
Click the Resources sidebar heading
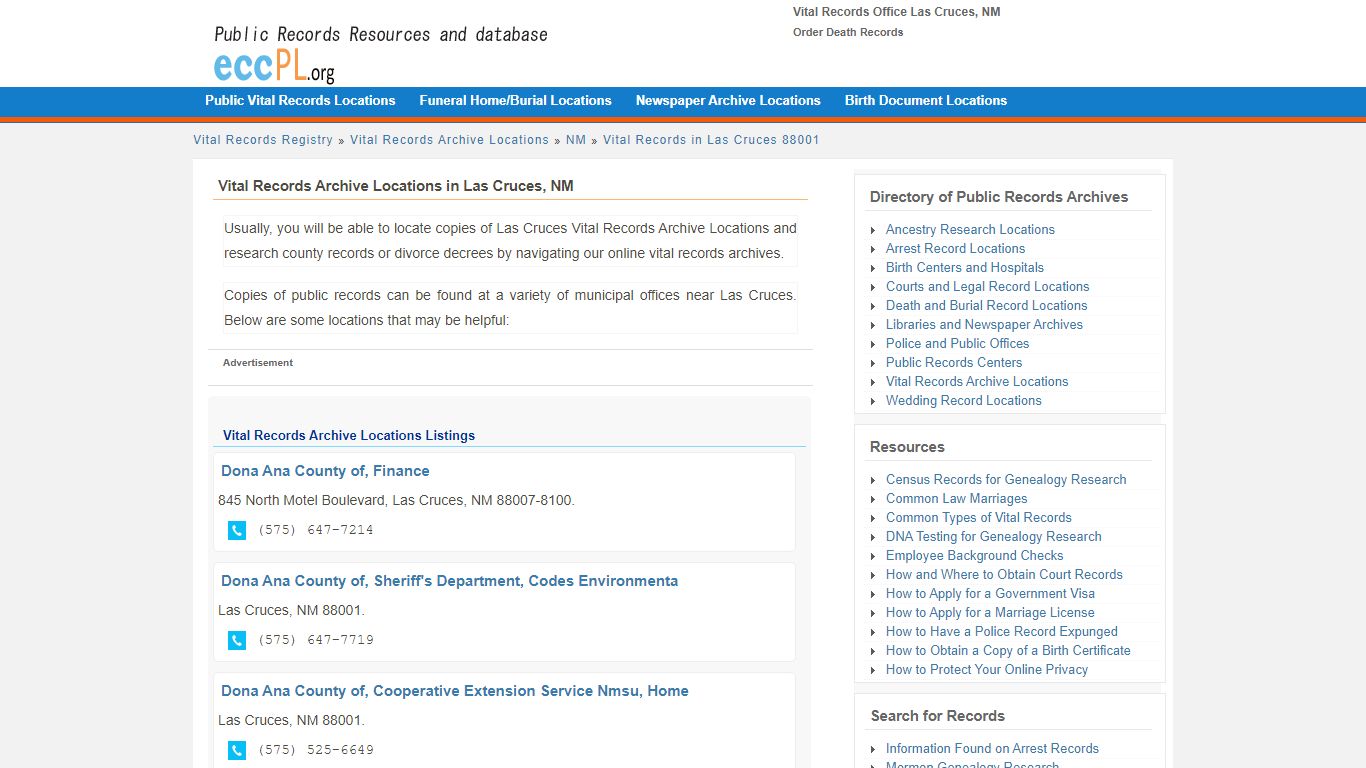pyautogui.click(x=907, y=447)
